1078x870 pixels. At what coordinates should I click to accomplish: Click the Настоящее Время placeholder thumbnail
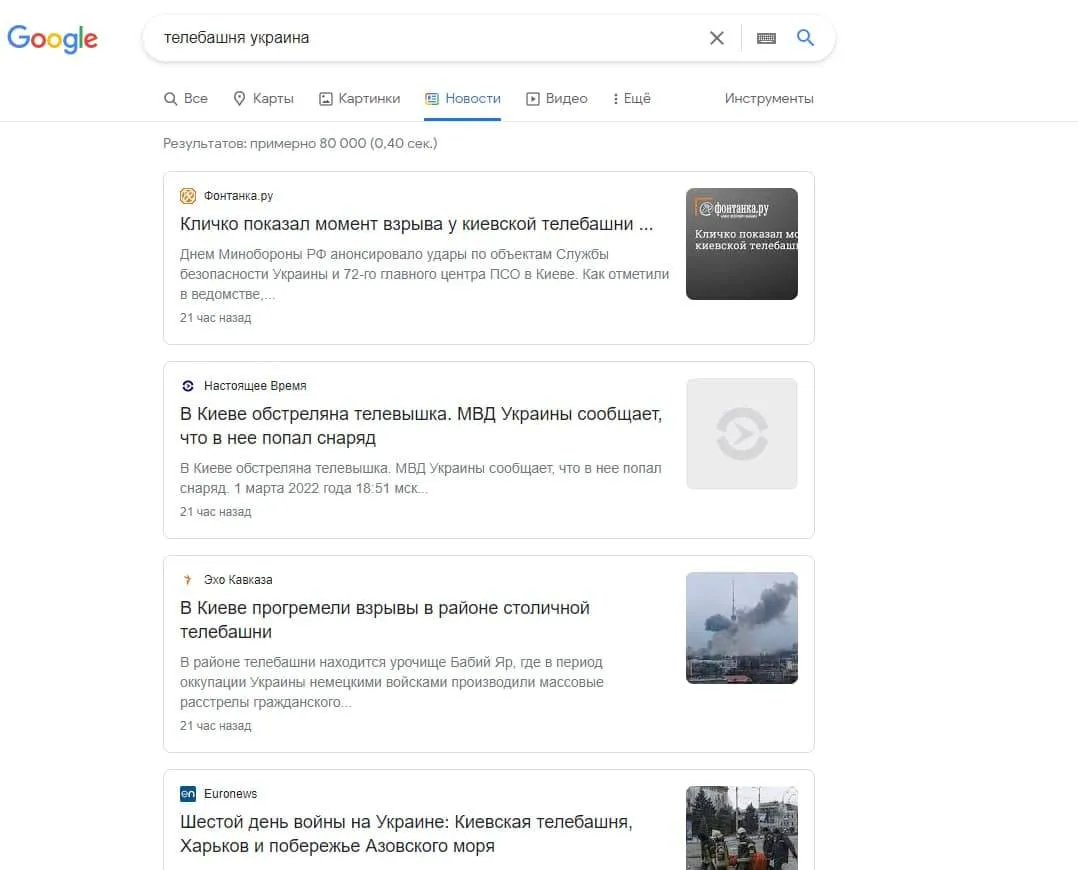[742, 434]
